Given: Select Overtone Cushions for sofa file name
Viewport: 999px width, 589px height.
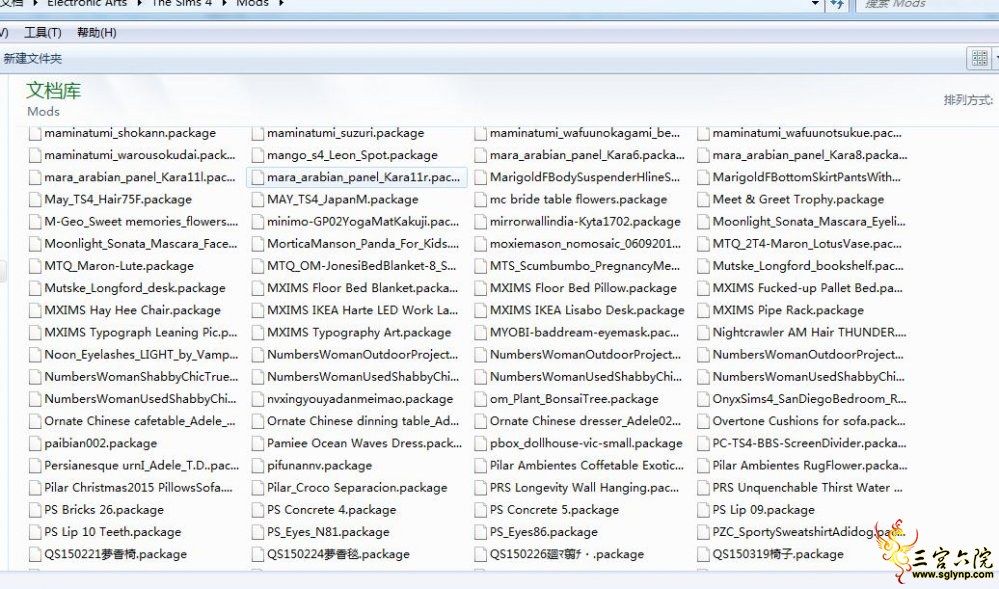Looking at the screenshot, I should [809, 421].
